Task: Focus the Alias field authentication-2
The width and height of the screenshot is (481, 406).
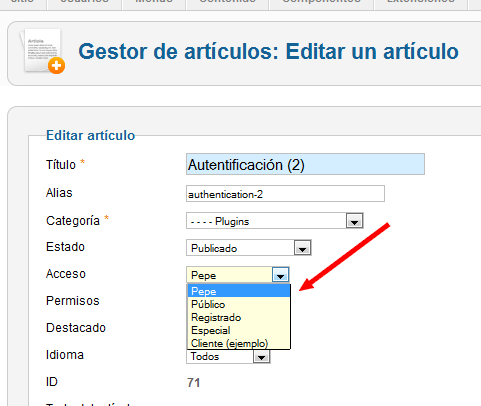Action: 285,194
